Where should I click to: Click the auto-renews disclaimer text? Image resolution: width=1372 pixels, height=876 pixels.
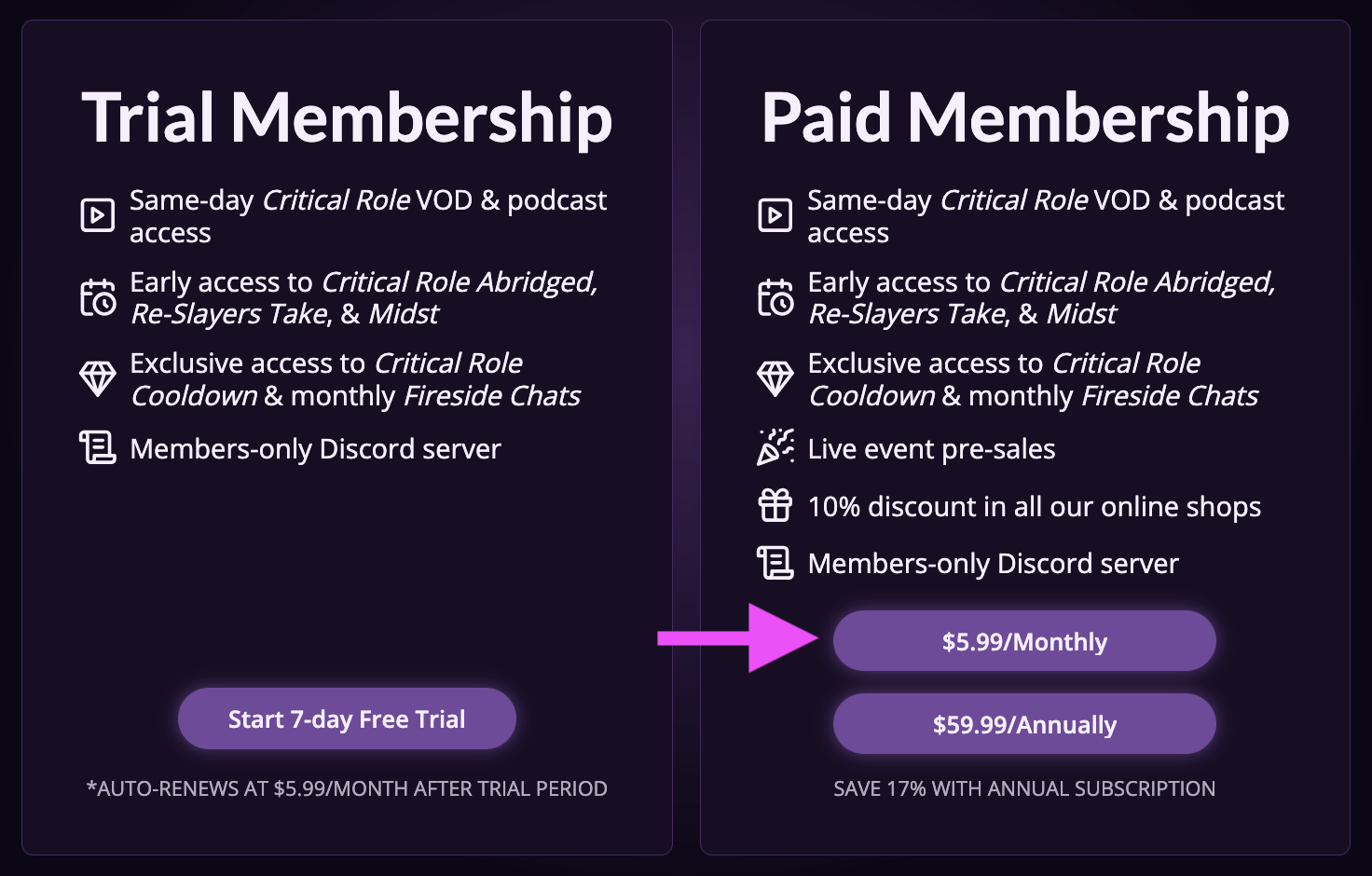tap(347, 788)
